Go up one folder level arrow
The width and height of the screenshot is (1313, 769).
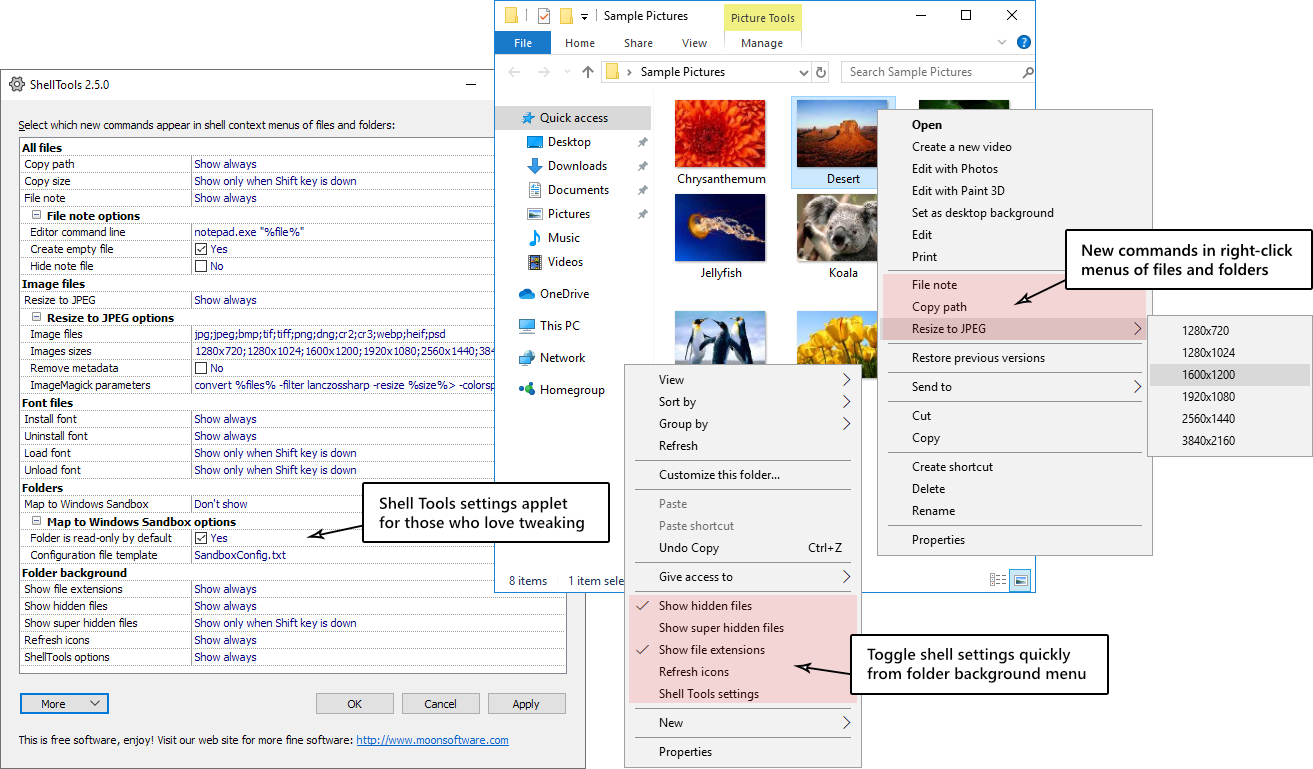588,72
